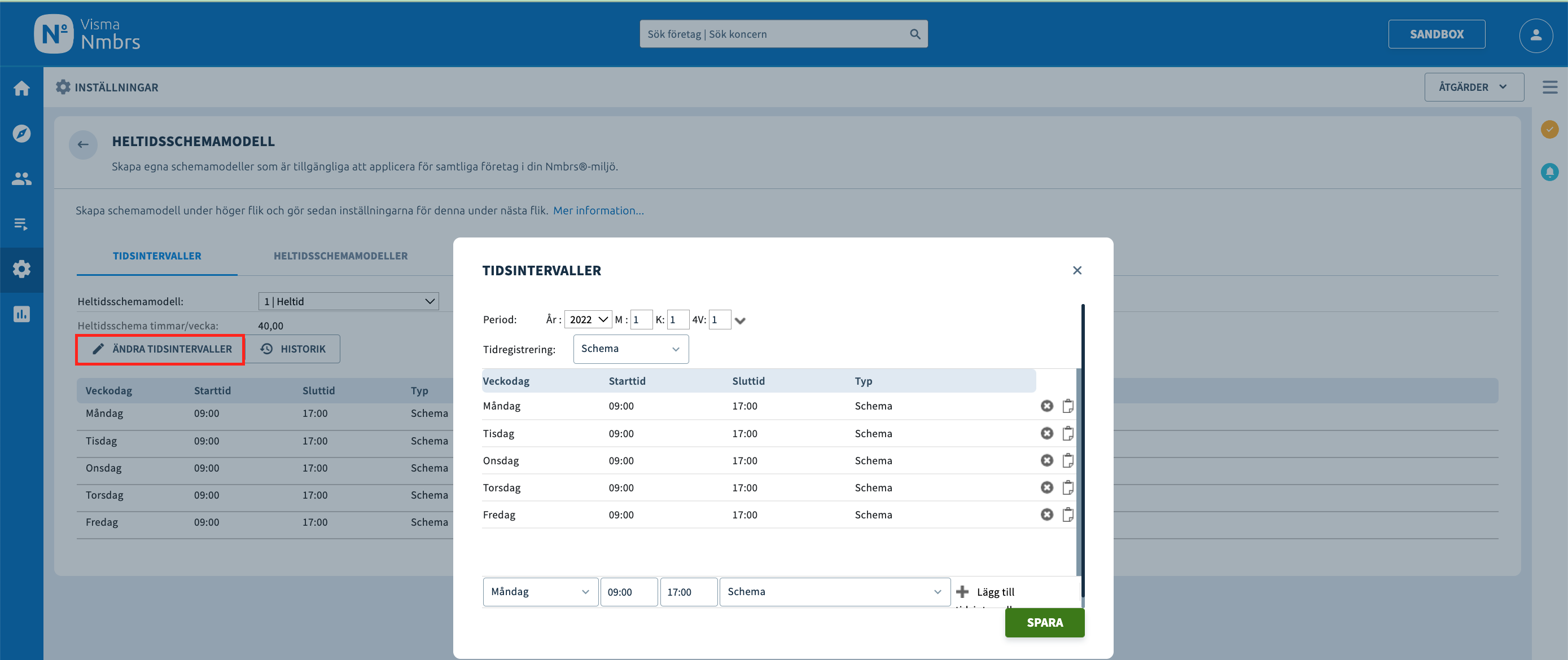Open the people sidebar icon
The image size is (1568, 660).
coord(21,179)
